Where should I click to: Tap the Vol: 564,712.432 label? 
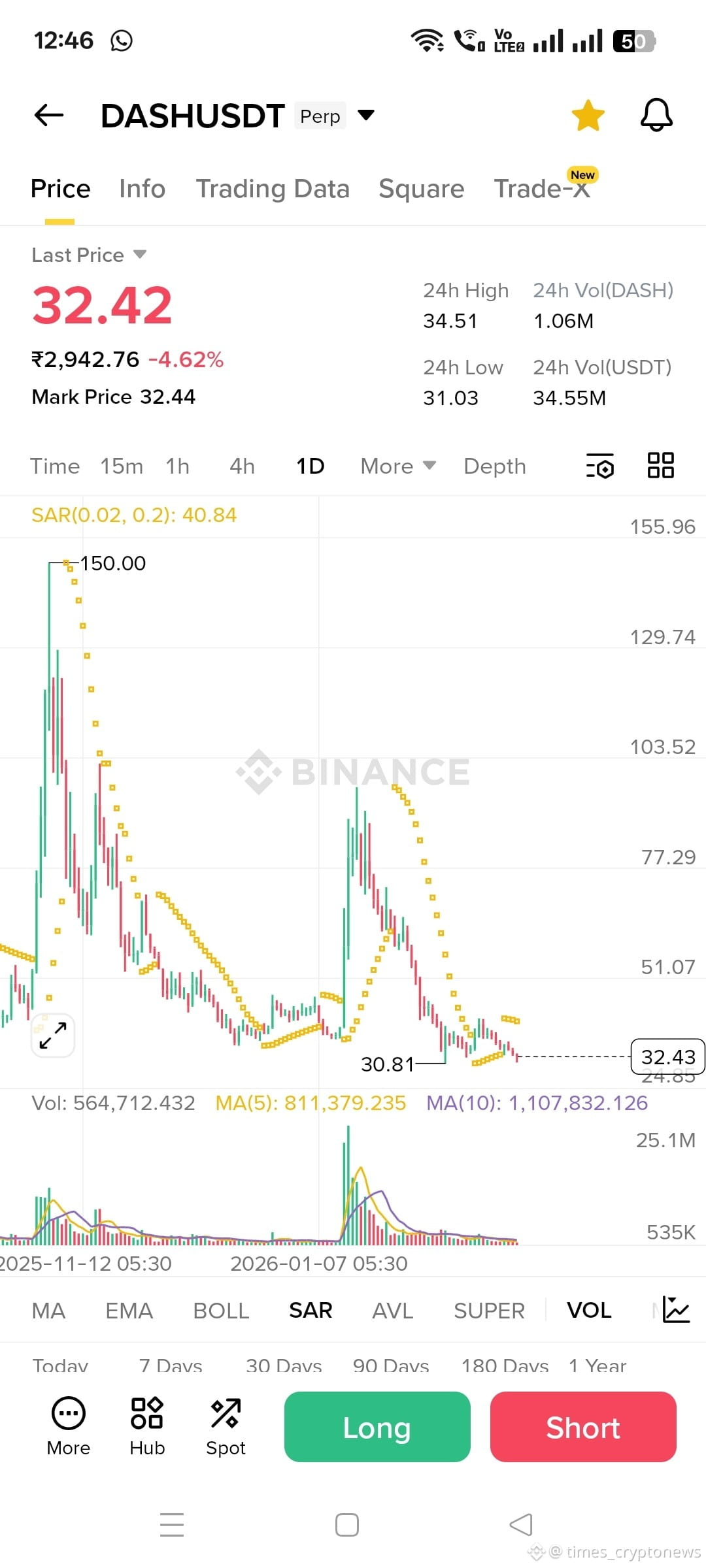click(114, 1103)
